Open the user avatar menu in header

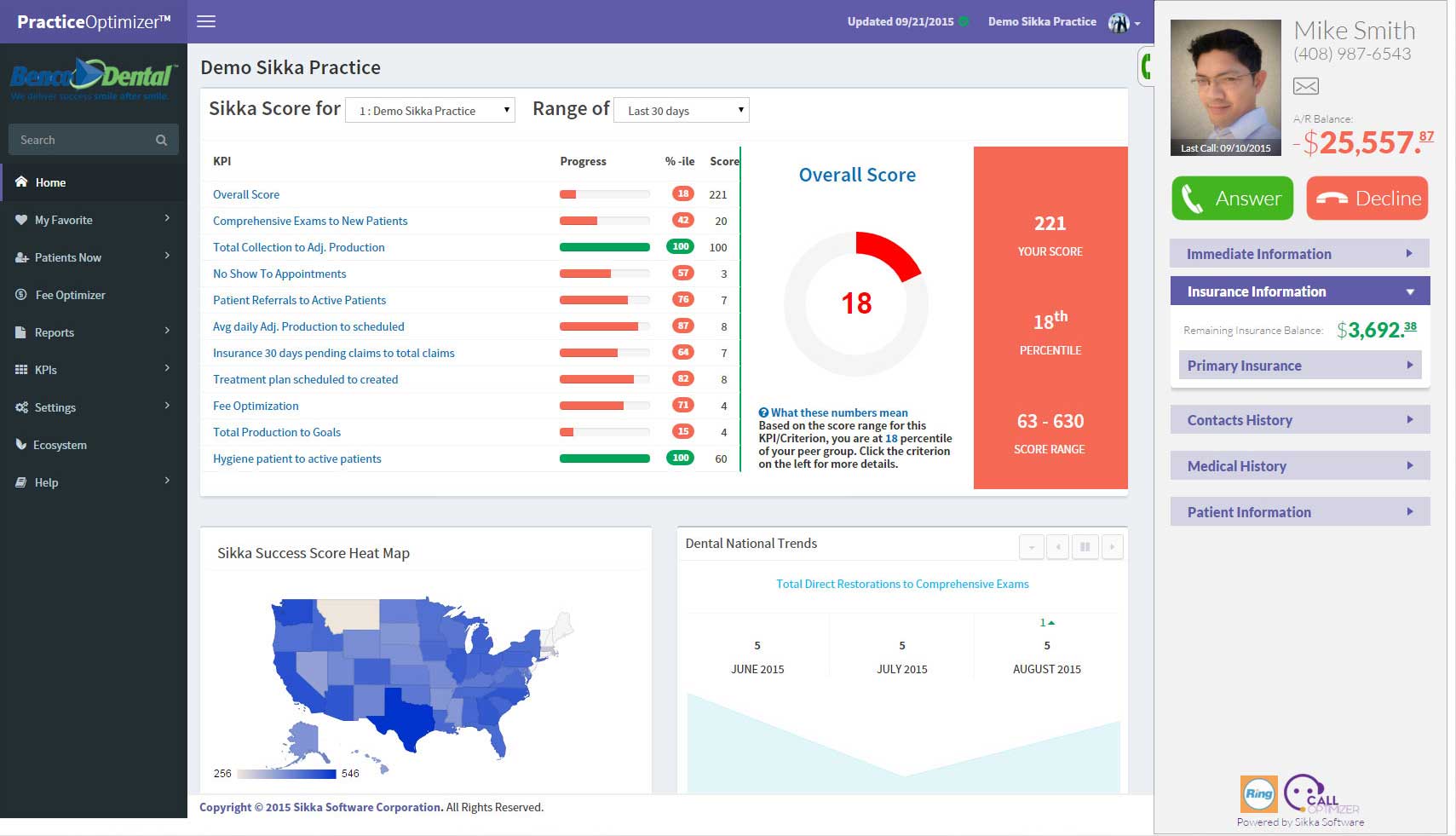click(1123, 22)
